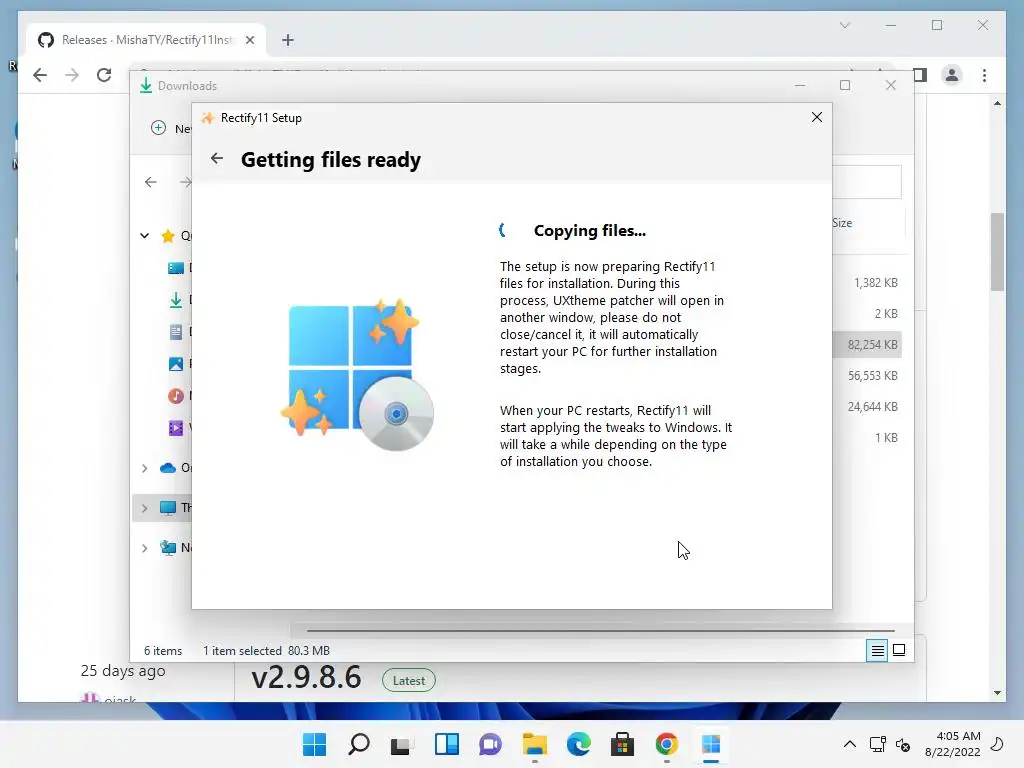Open the Windows Start menu
Viewport: 1024px width, 768px height.
[314, 744]
